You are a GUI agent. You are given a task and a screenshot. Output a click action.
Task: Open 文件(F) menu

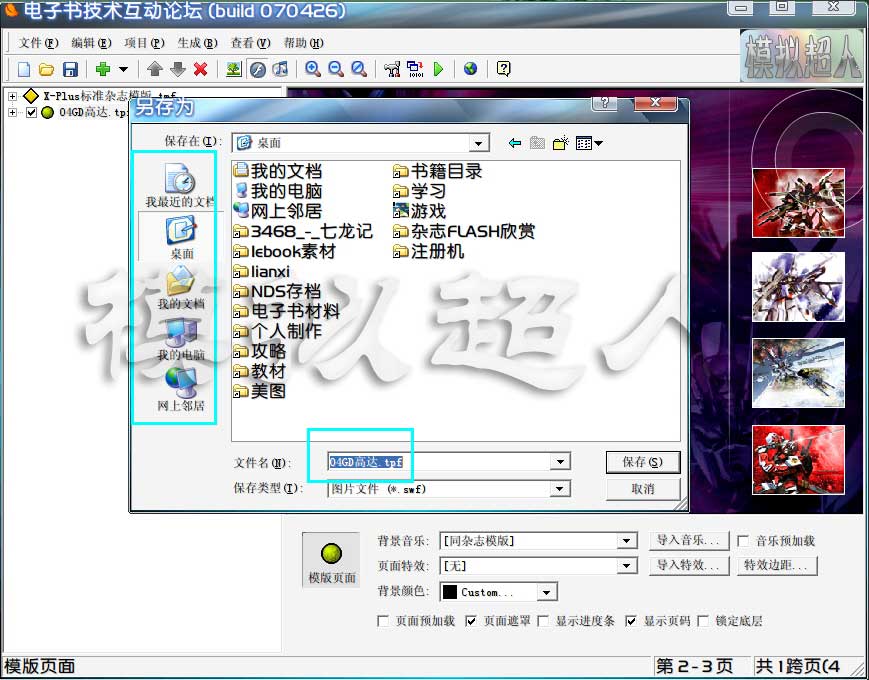(38, 43)
